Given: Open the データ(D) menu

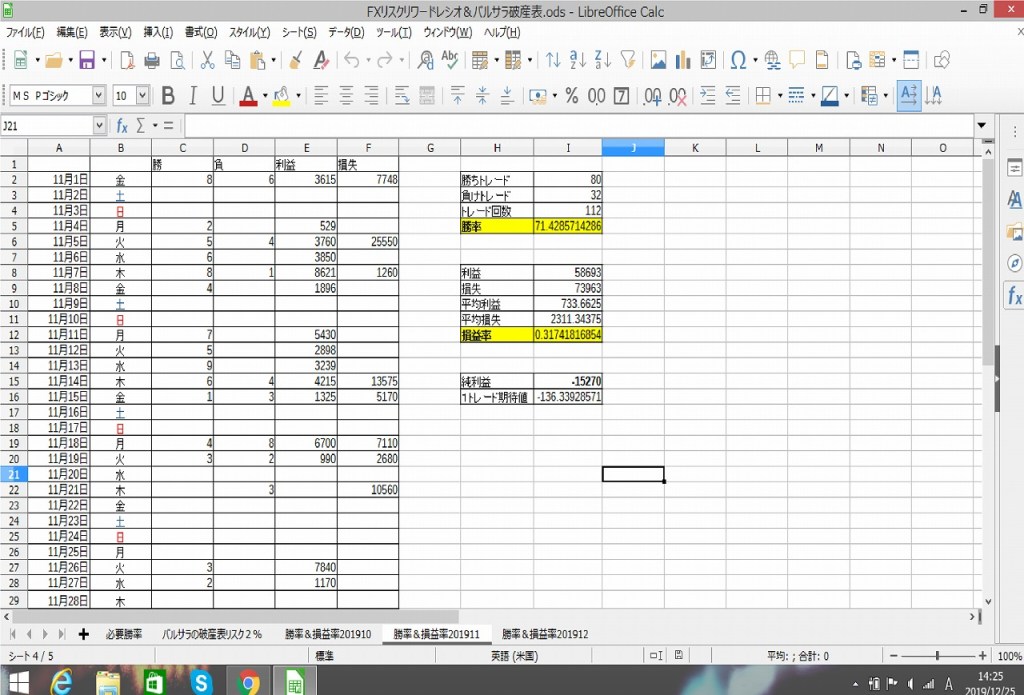Looking at the screenshot, I should pyautogui.click(x=345, y=32).
